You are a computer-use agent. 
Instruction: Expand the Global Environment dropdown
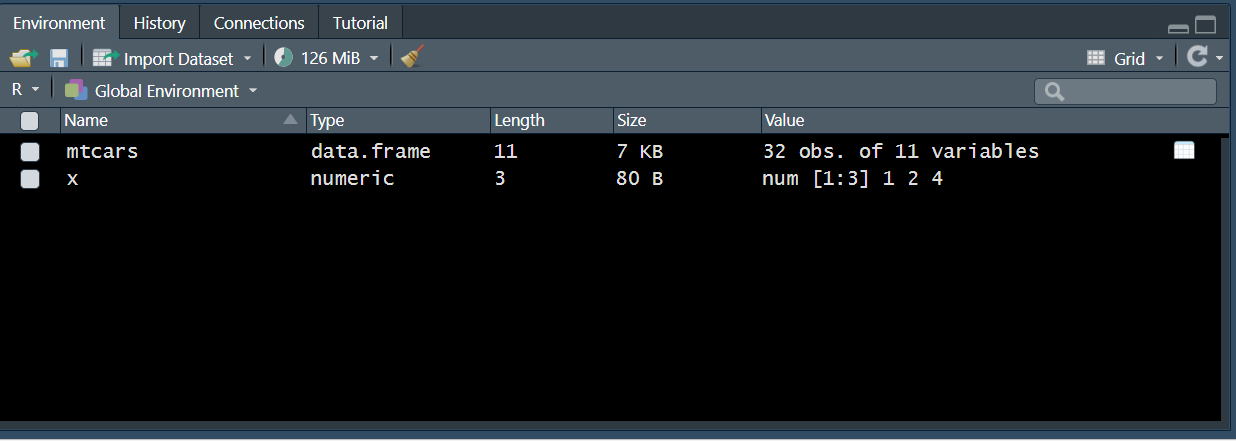161,91
